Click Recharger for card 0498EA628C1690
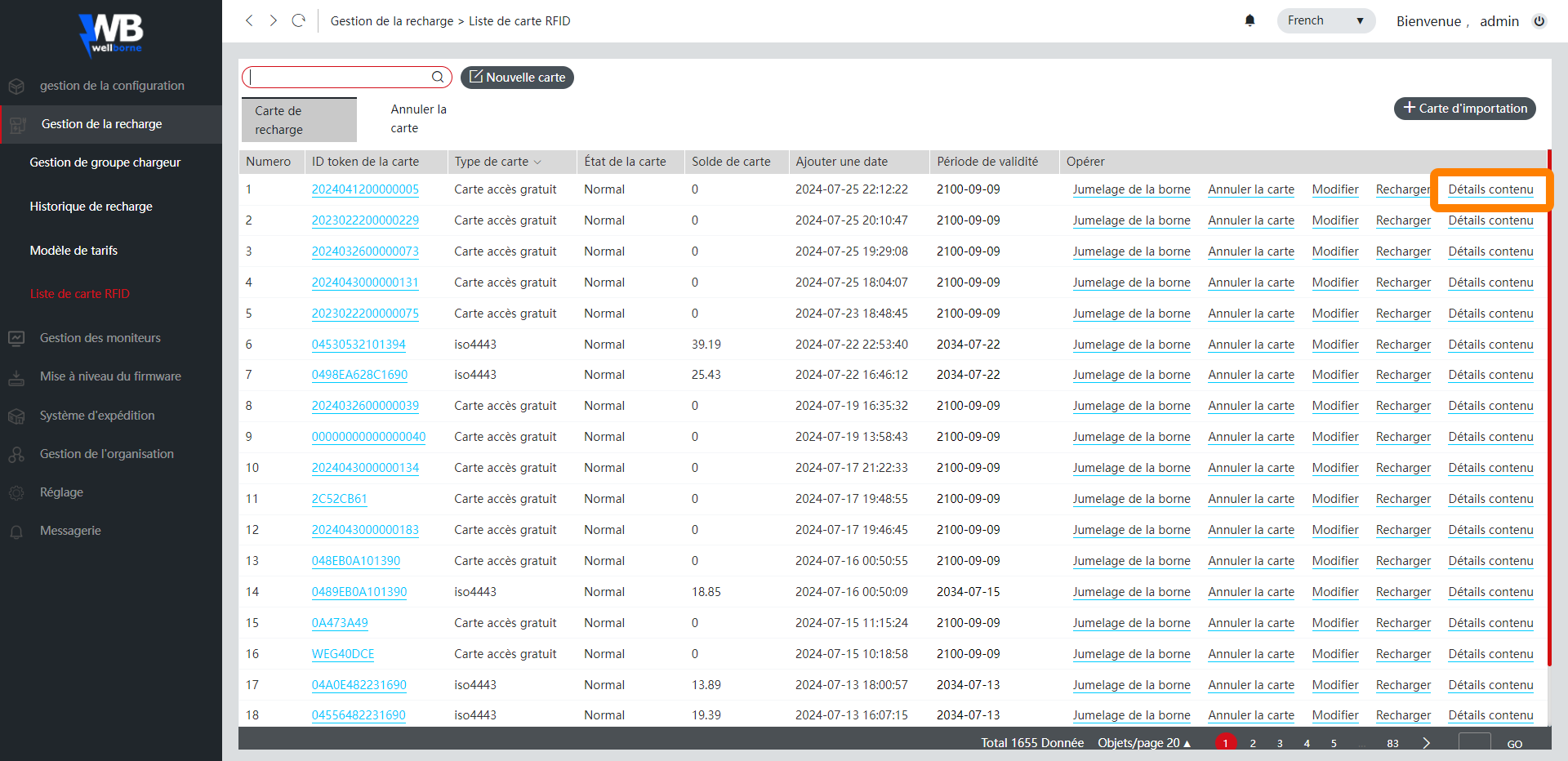This screenshot has width=1568, height=761. point(1403,375)
